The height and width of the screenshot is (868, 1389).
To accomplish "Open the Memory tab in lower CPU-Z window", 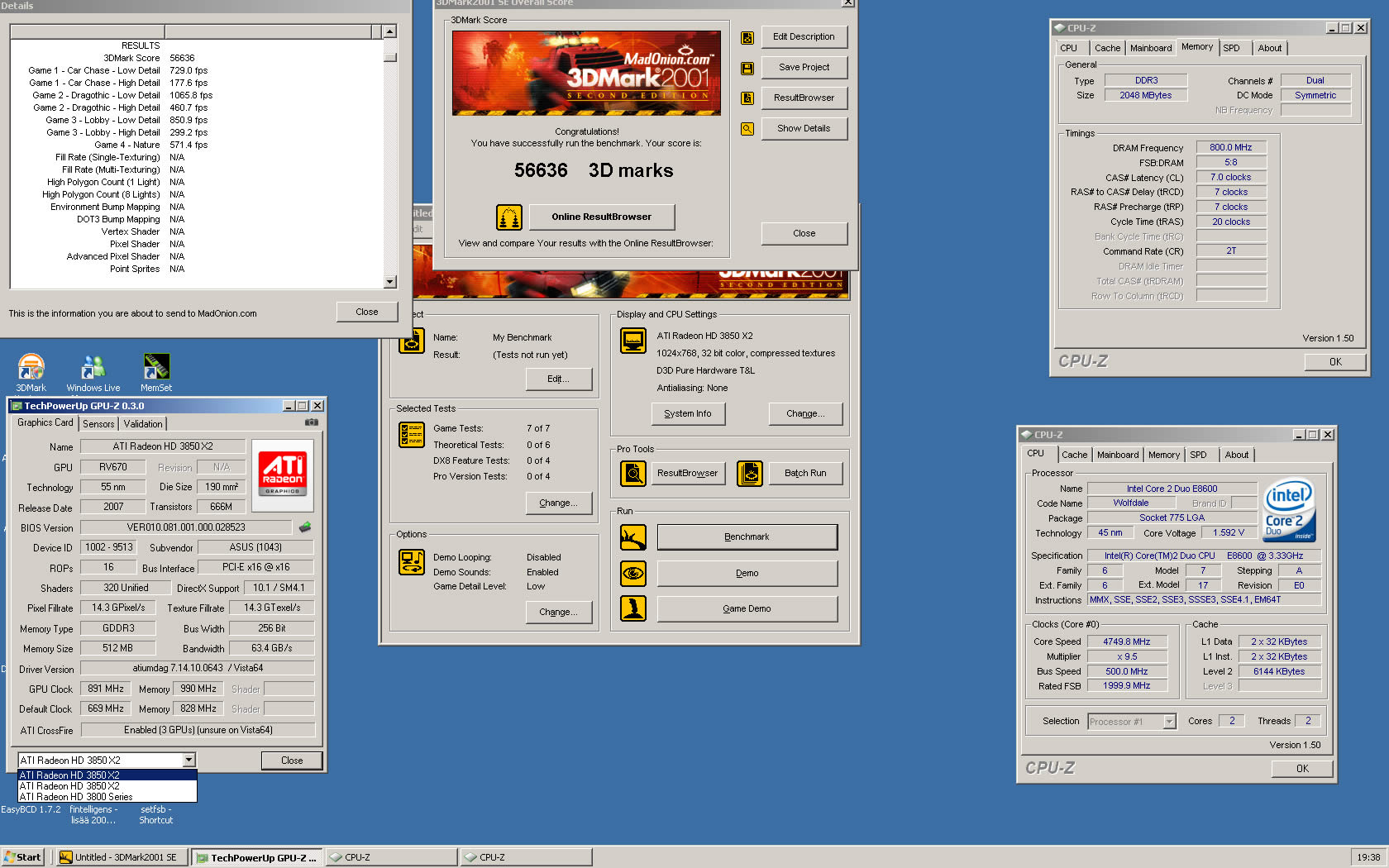I will [1164, 455].
